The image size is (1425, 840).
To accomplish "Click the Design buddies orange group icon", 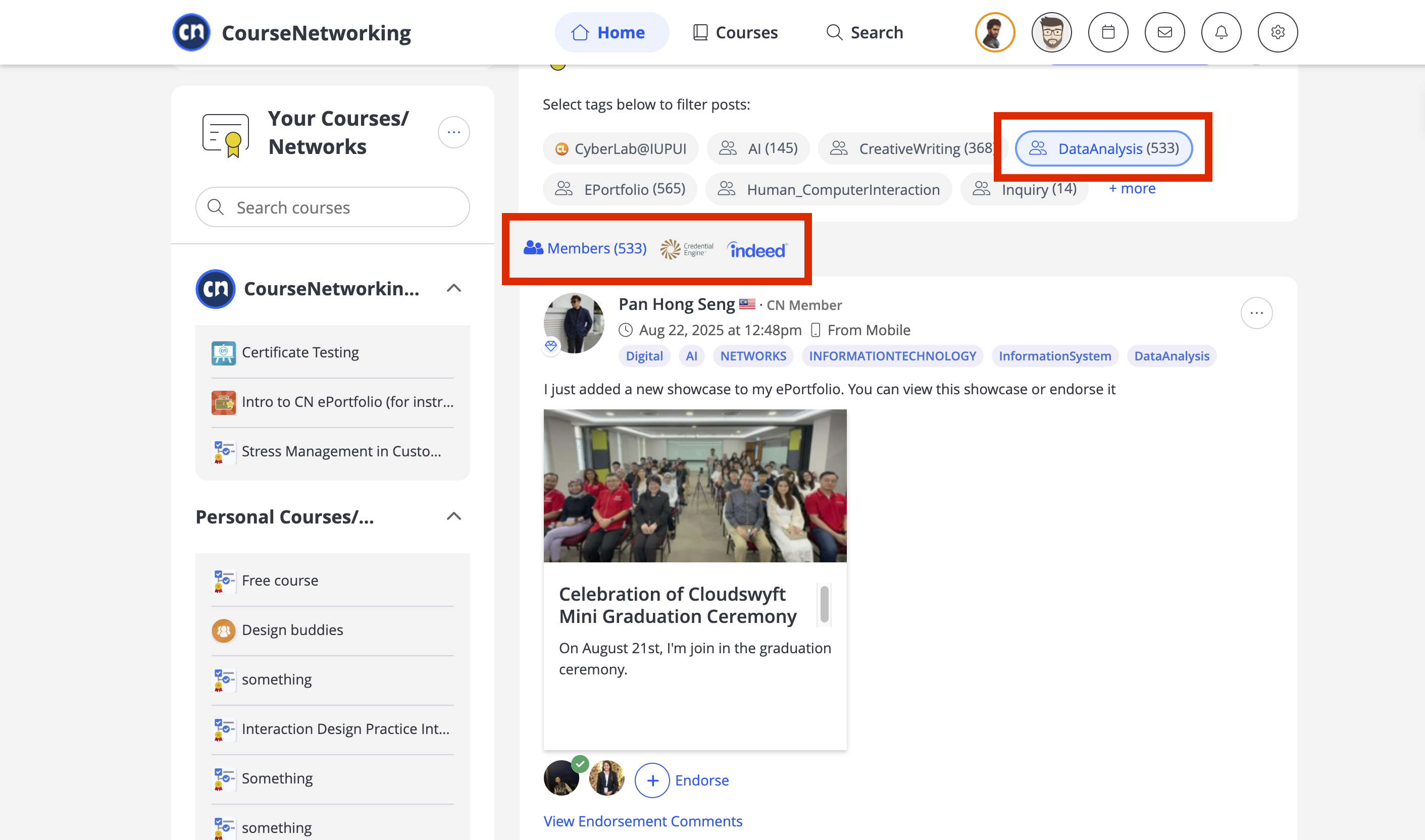I will coord(224,630).
